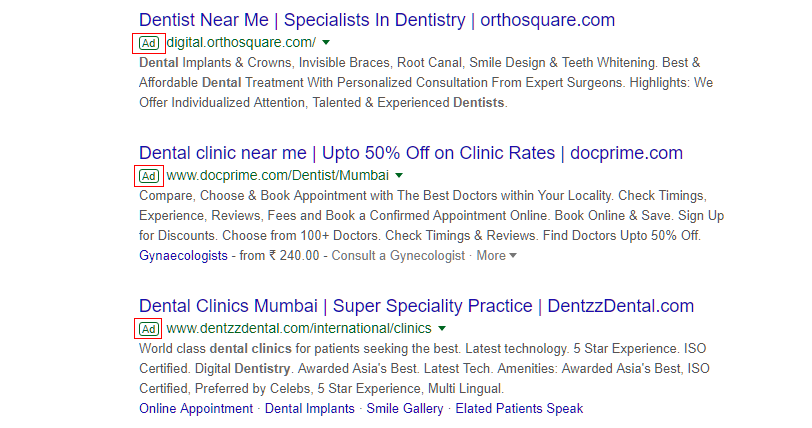The height and width of the screenshot is (428, 812).
Task: Click the Ad badge beside docprime.com URL
Action: click(x=148, y=176)
